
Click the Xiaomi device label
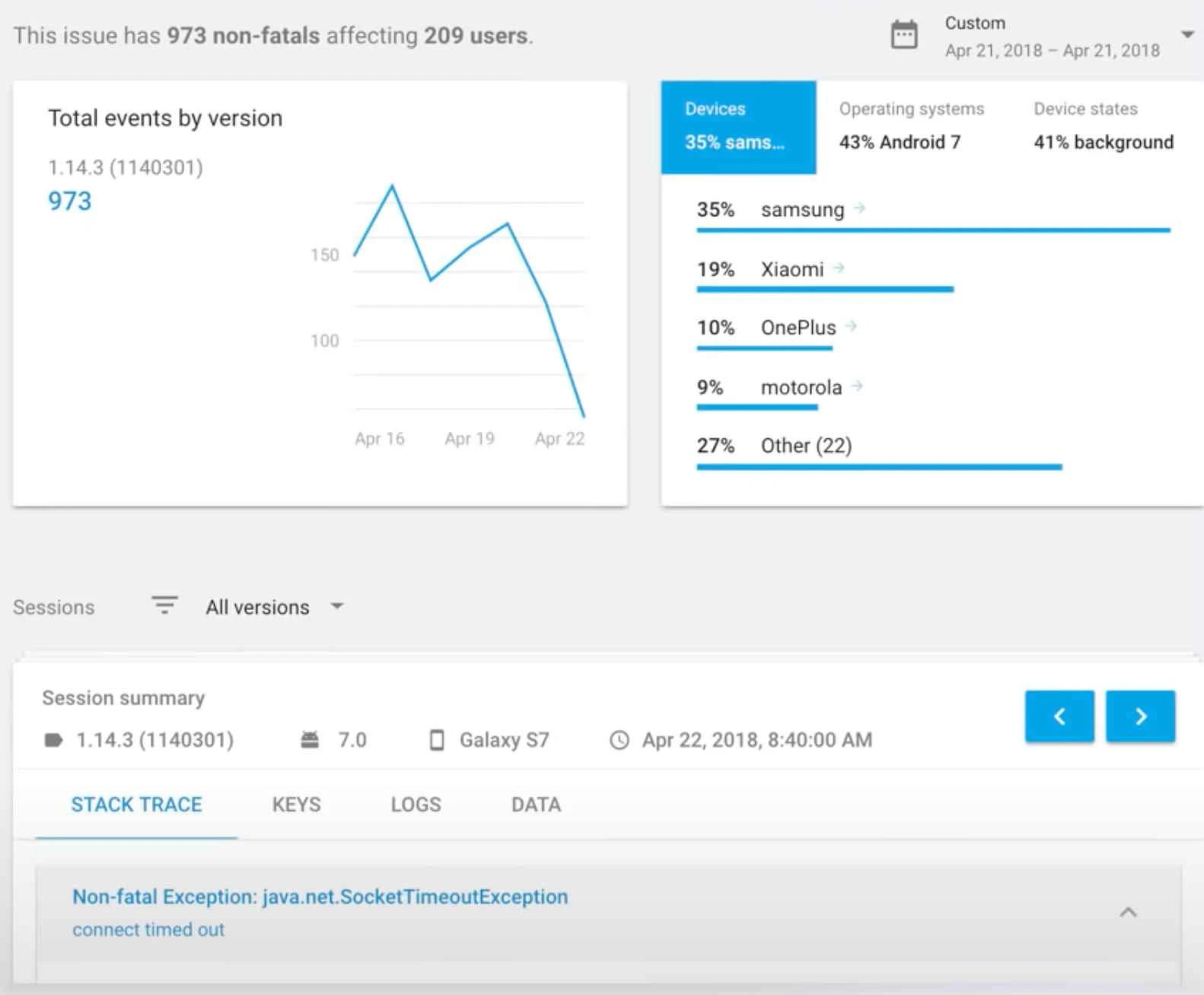click(x=792, y=269)
